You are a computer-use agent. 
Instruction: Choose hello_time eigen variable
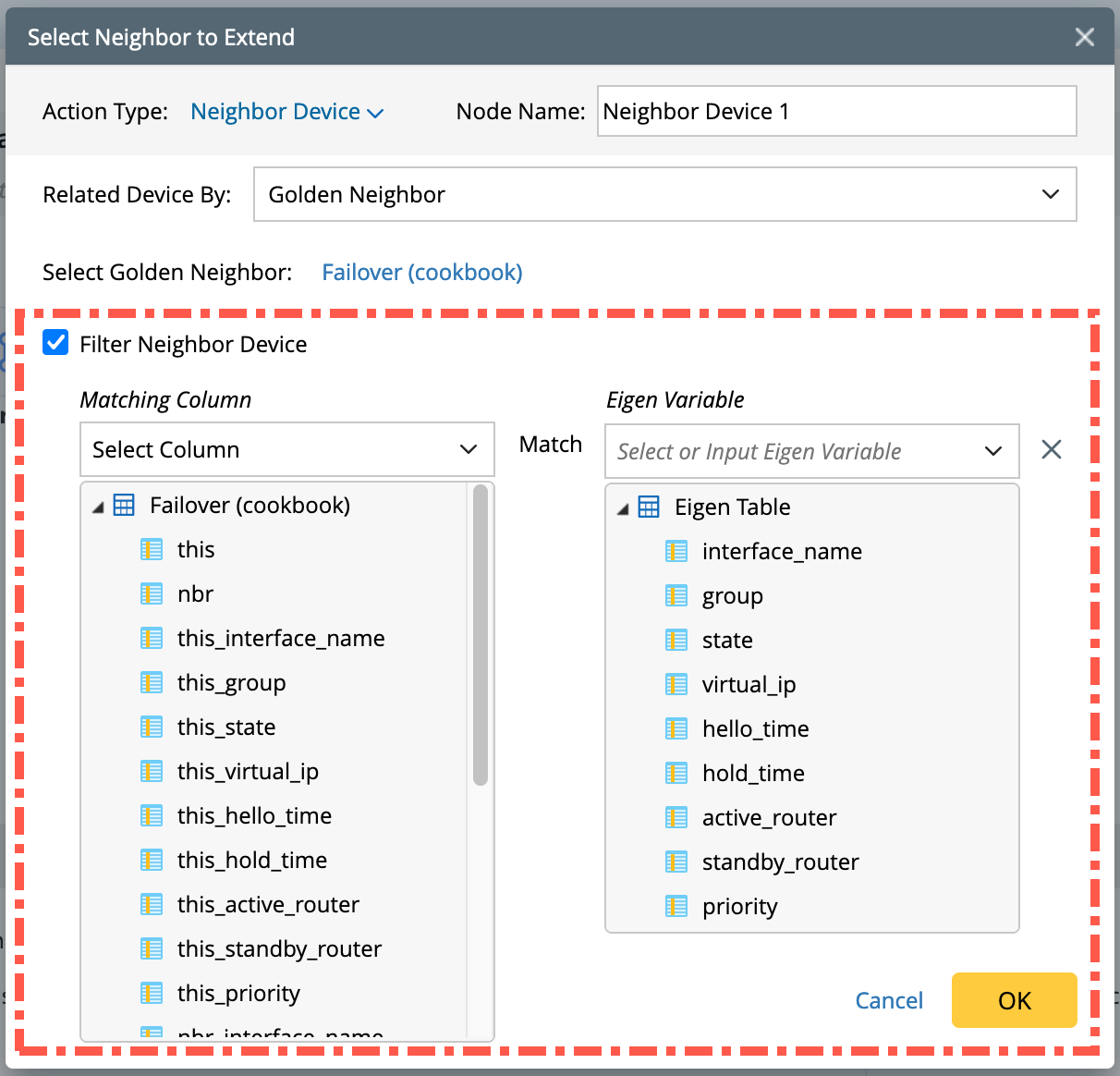tap(755, 728)
